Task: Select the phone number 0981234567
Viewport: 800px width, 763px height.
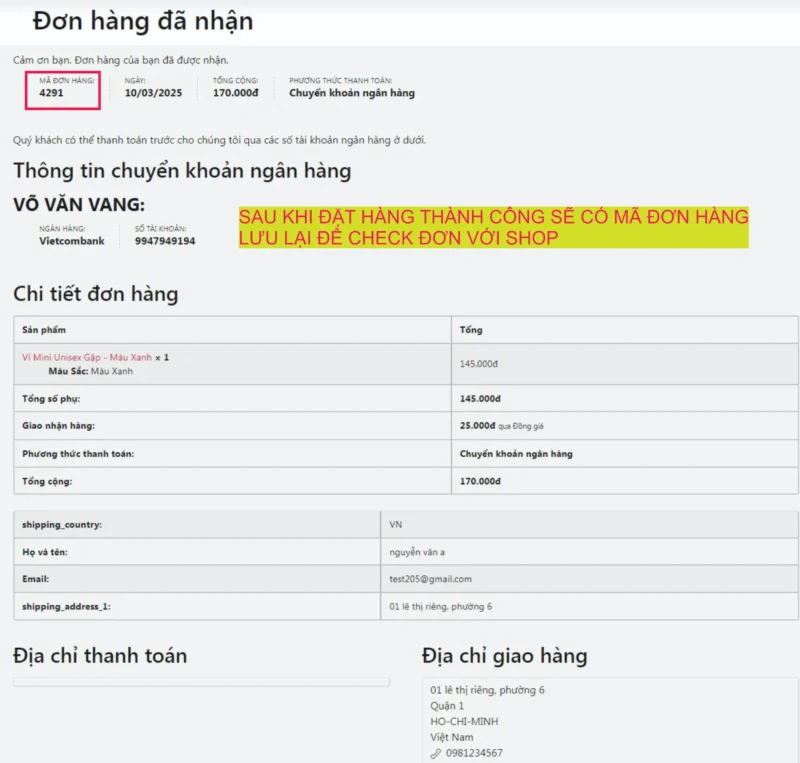Action: point(474,753)
